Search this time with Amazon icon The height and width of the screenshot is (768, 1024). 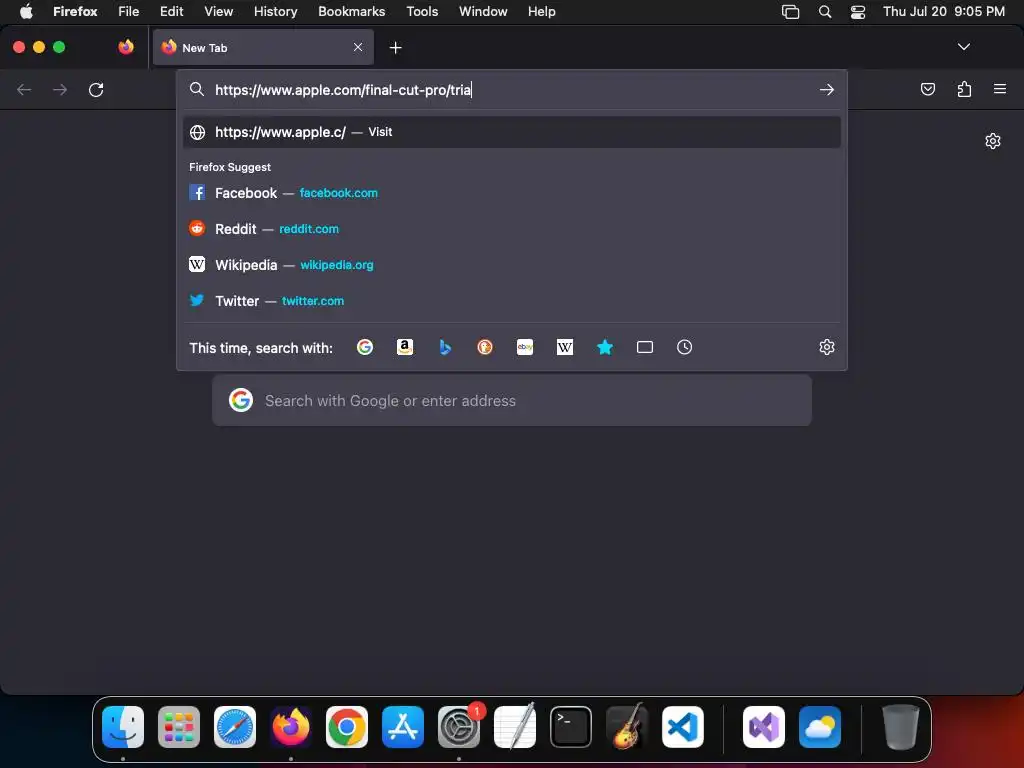(x=405, y=347)
